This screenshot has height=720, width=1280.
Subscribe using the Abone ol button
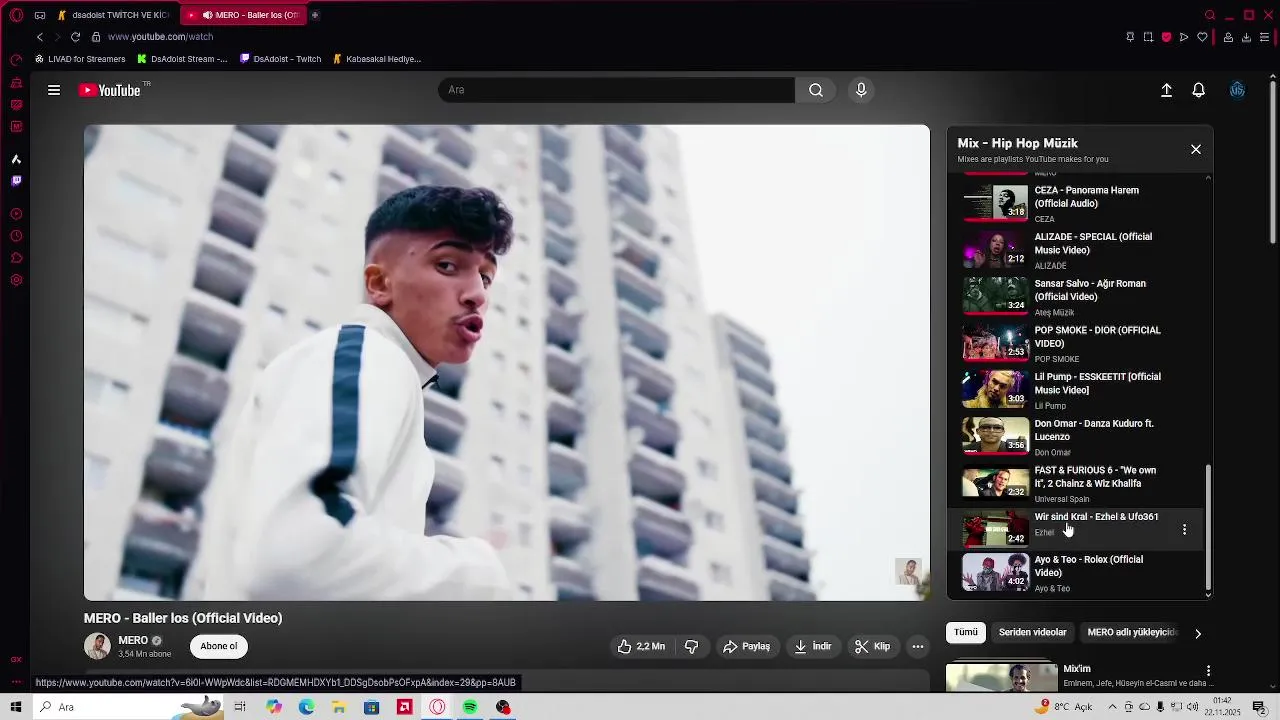[219, 646]
